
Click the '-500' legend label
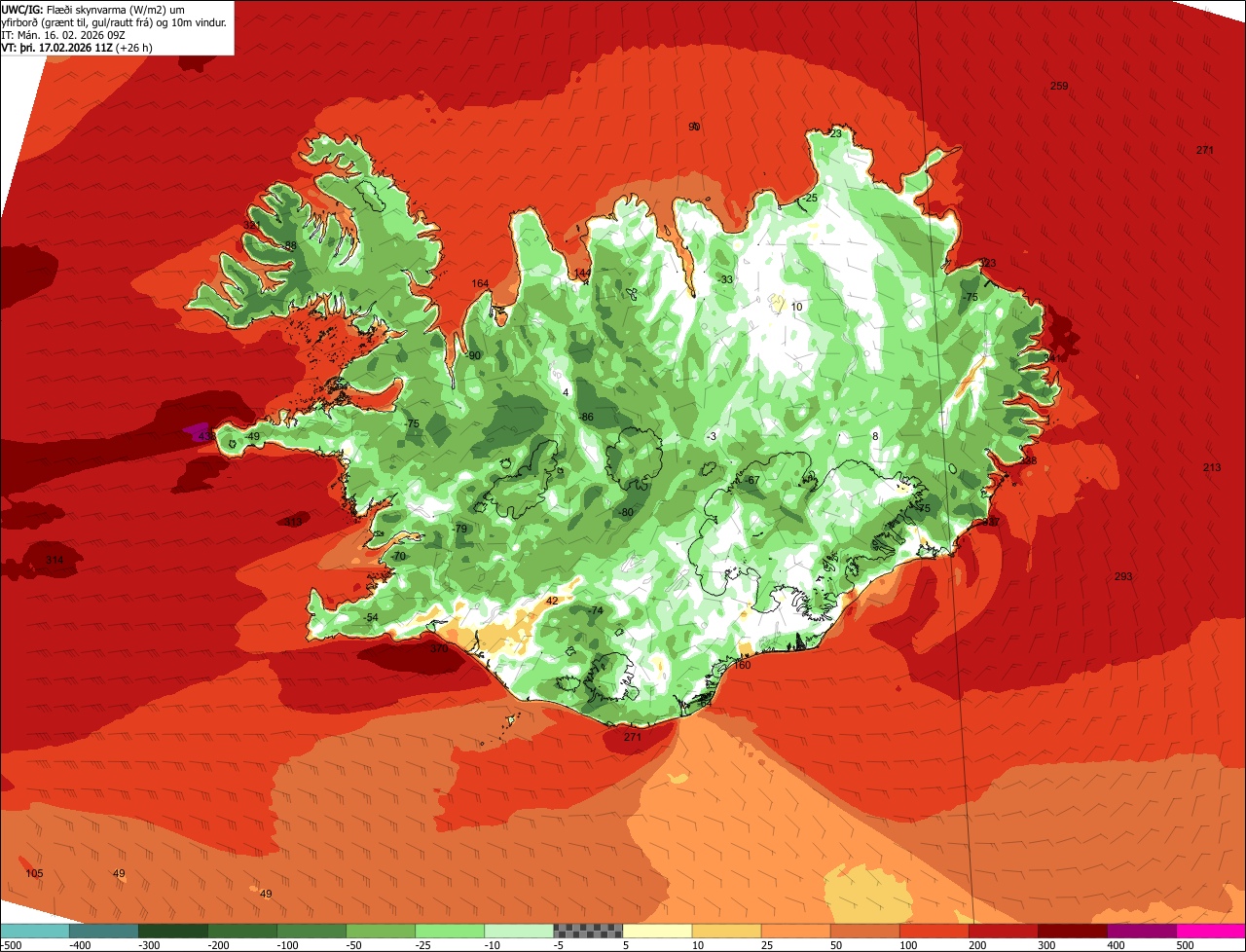10,945
